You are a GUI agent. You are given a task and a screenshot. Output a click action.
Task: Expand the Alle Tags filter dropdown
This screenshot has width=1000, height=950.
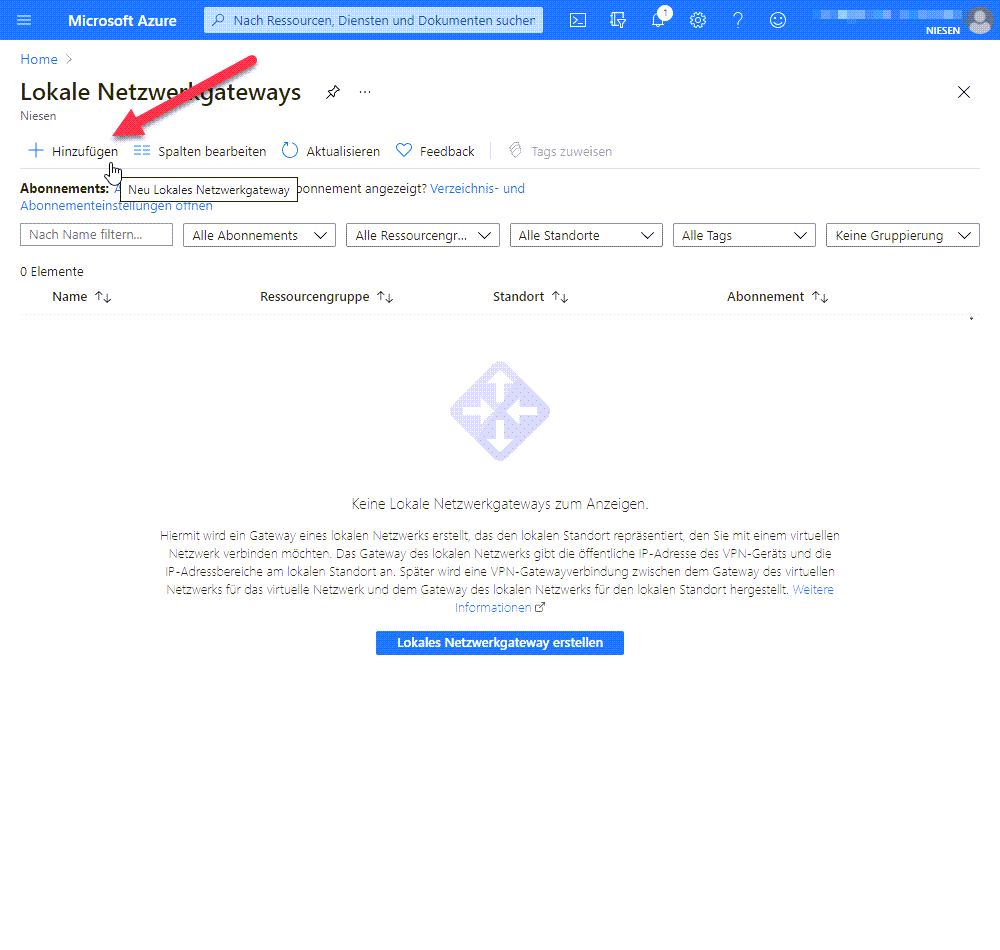click(x=744, y=235)
